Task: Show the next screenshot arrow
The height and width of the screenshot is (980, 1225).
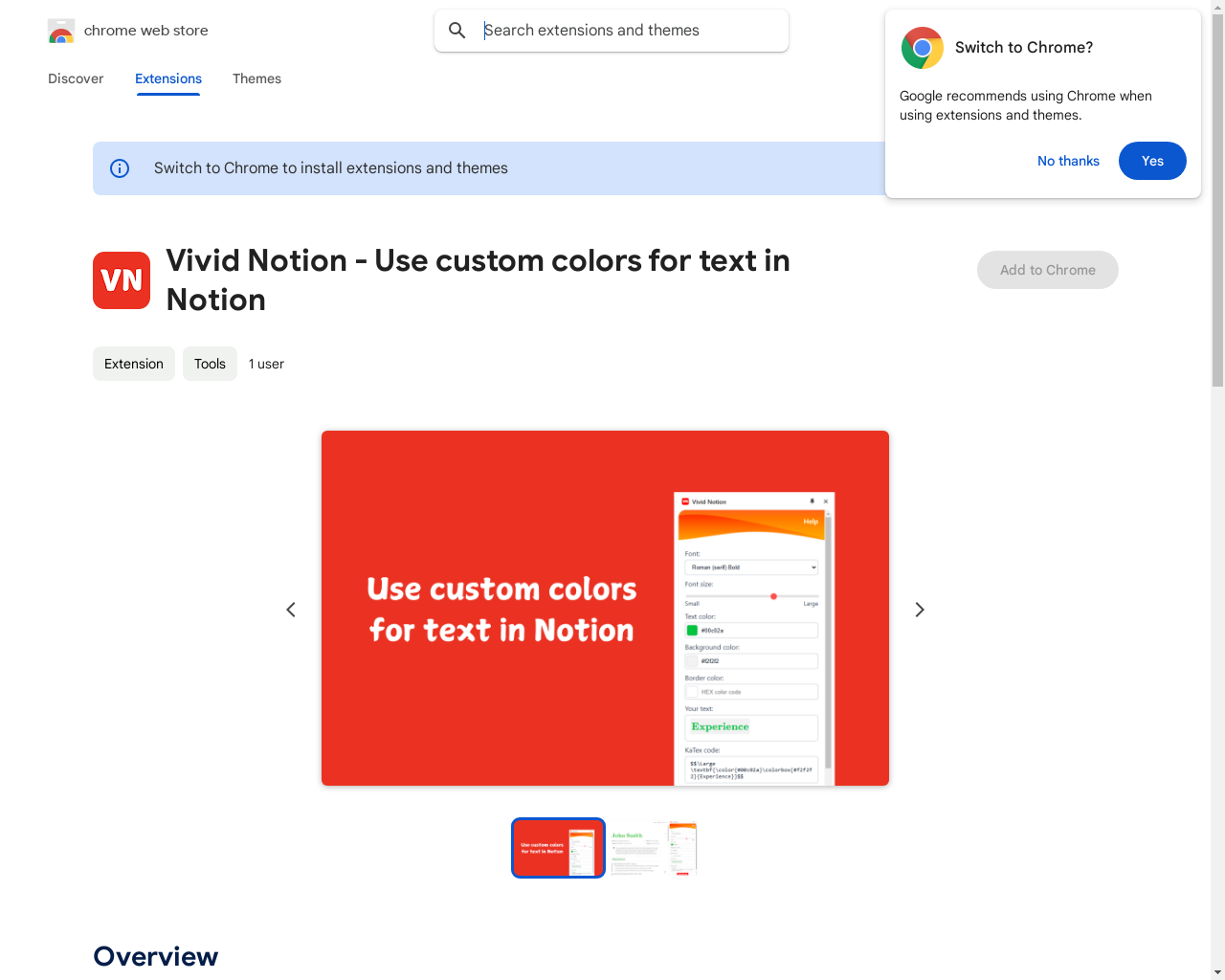Action: coord(920,610)
